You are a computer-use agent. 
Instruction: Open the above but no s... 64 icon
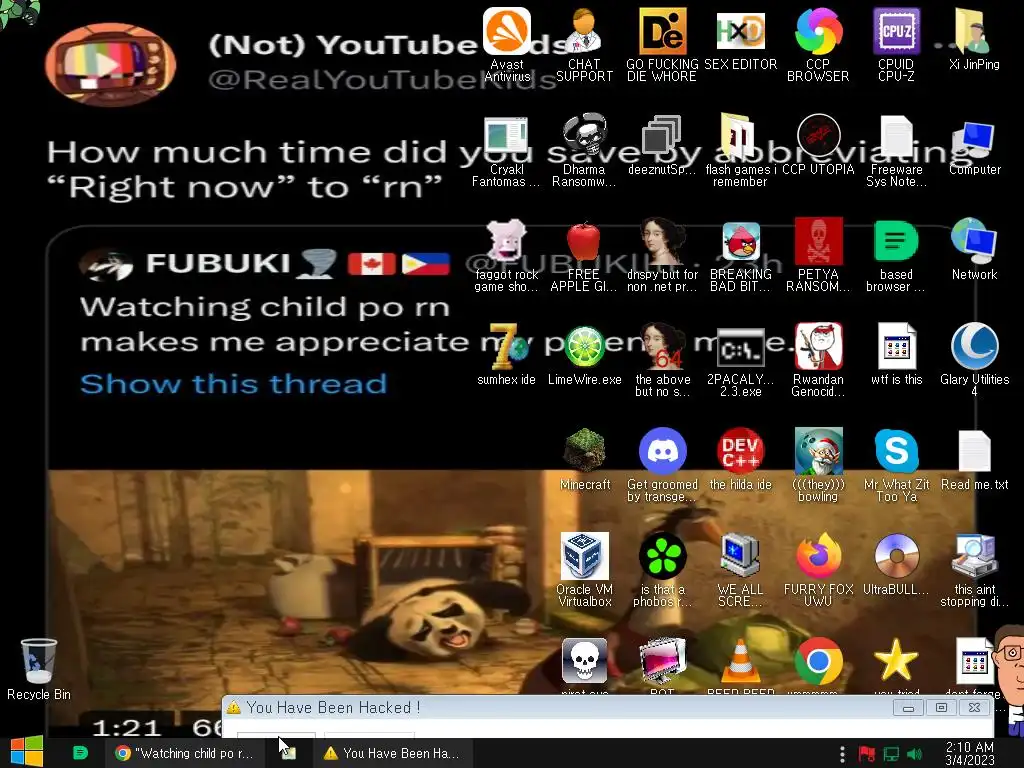tap(662, 360)
